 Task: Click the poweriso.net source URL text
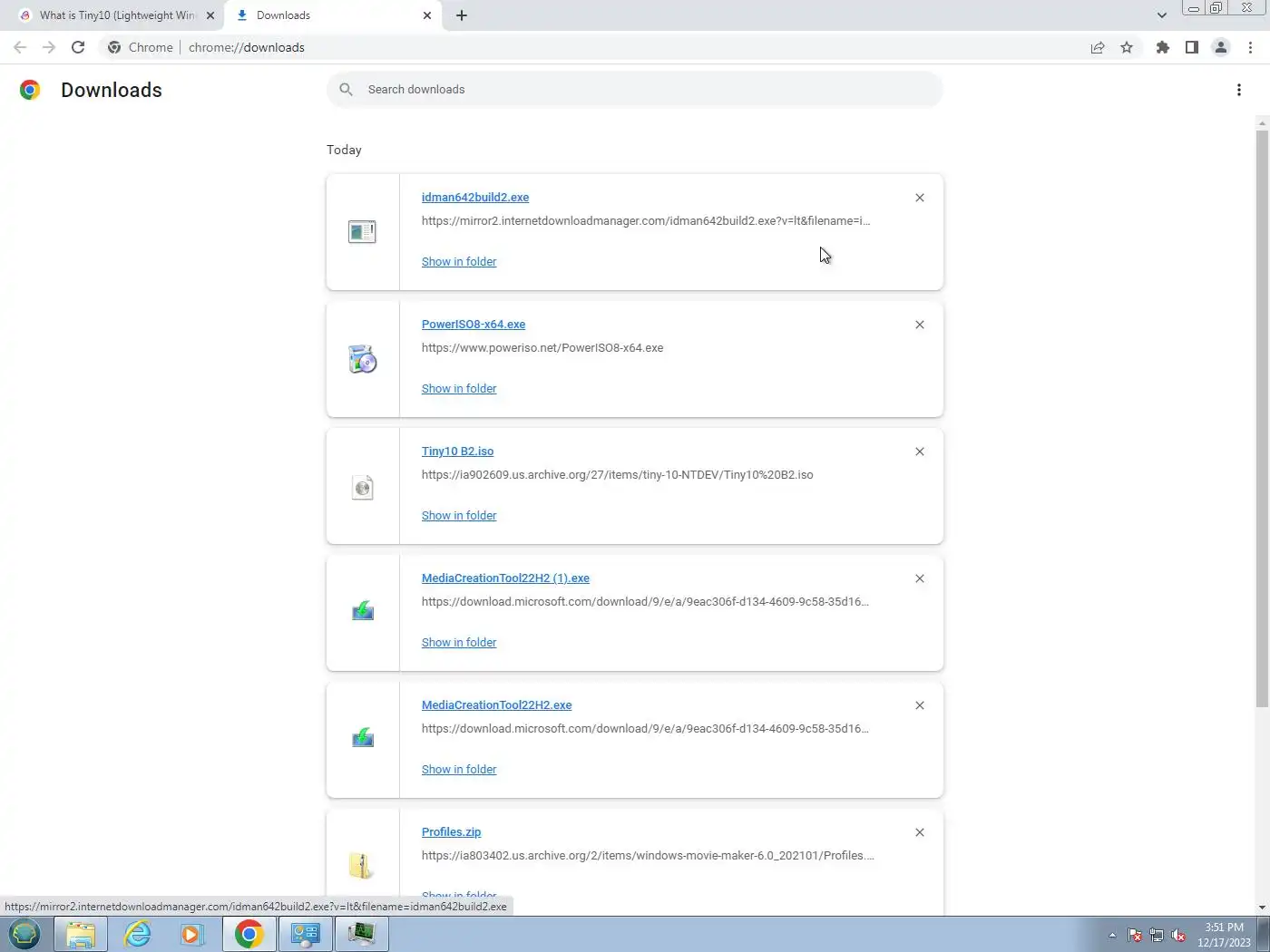[x=542, y=347]
